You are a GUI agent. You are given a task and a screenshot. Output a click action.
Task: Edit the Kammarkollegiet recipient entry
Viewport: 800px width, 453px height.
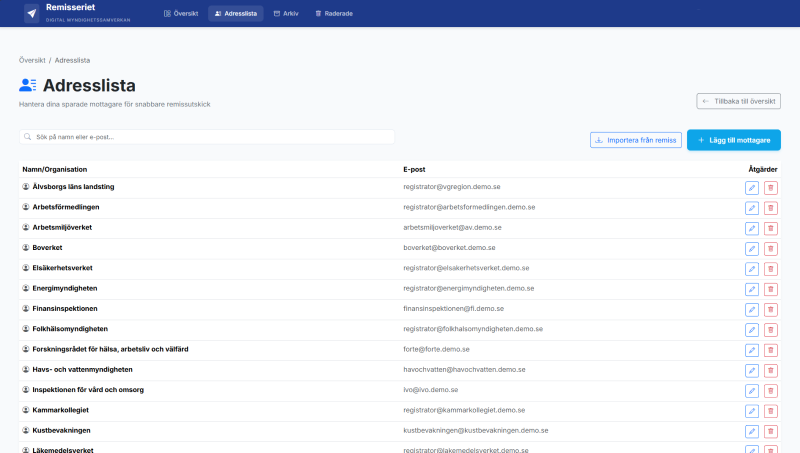(752, 411)
